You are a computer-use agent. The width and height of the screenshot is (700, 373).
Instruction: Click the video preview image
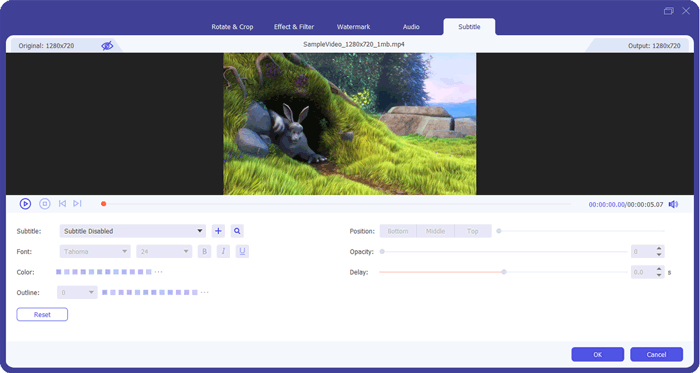tap(350, 124)
